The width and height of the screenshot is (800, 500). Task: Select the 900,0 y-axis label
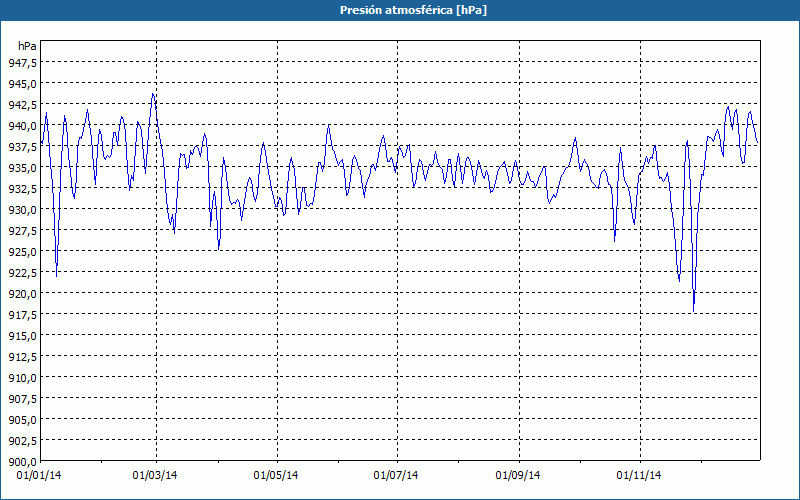click(x=22, y=462)
